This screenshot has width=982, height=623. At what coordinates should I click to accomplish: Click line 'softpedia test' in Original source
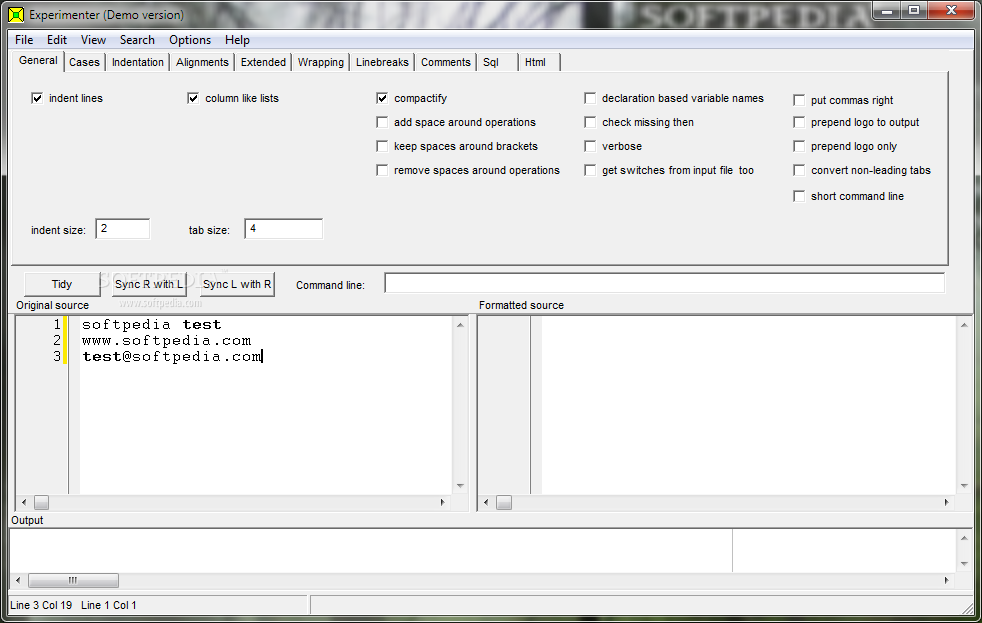[152, 324]
